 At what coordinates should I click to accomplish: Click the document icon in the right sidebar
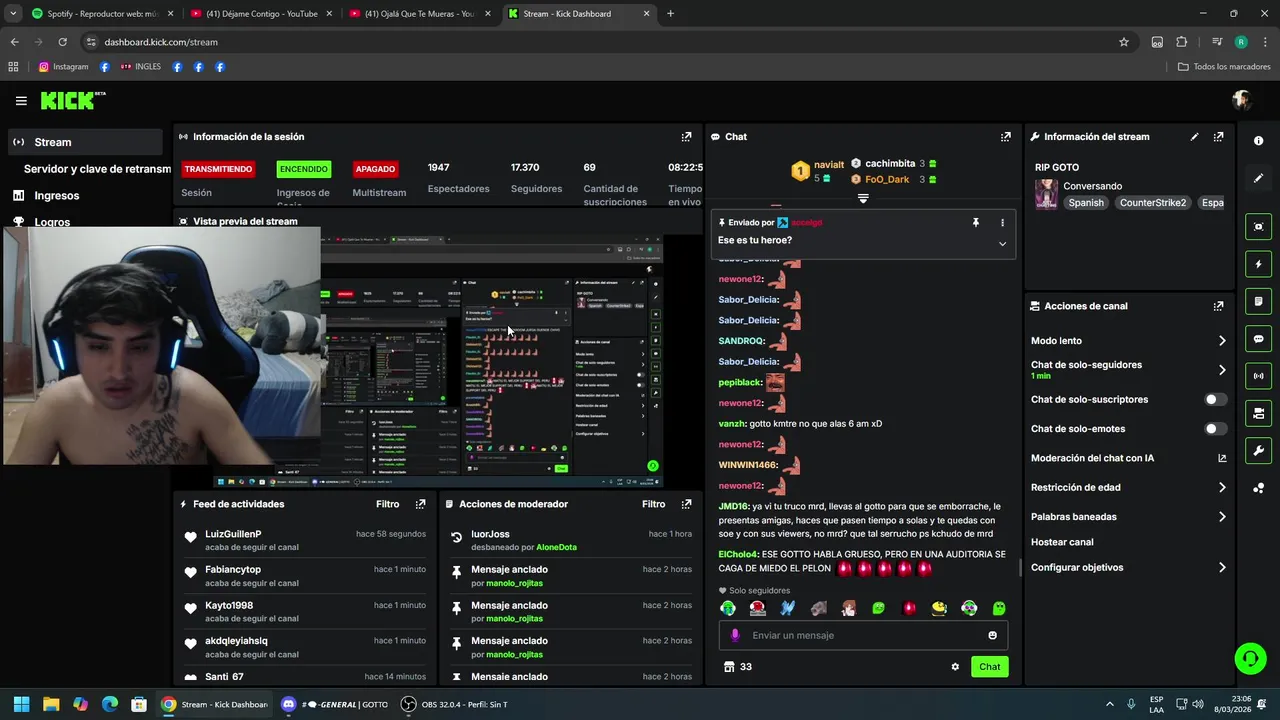pos(1258,302)
